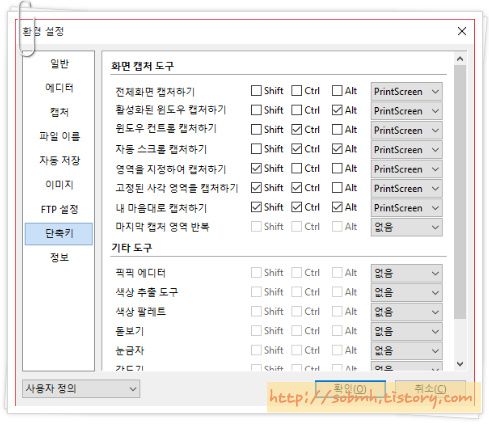Click the 화면 캡처 도구 heading
The height and width of the screenshot is (424, 489).
[x=142, y=66]
